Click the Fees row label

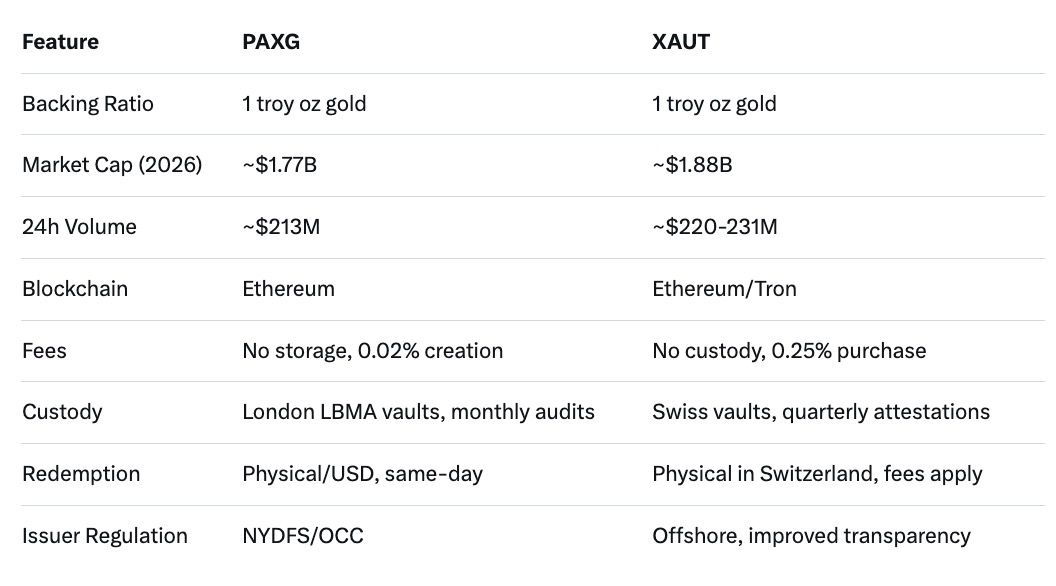pyautogui.click(x=45, y=351)
